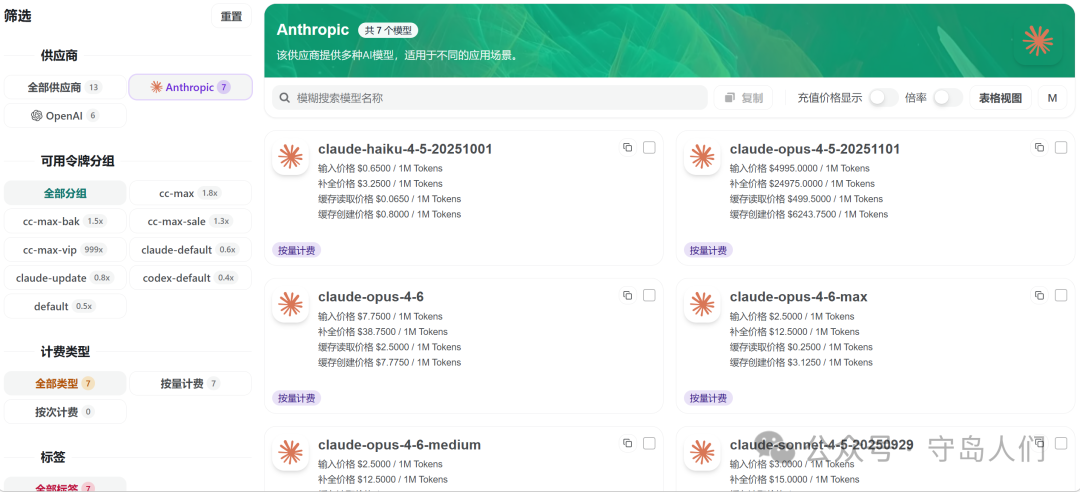
Task: Pick the codex-default group filter
Action: click(x=190, y=278)
